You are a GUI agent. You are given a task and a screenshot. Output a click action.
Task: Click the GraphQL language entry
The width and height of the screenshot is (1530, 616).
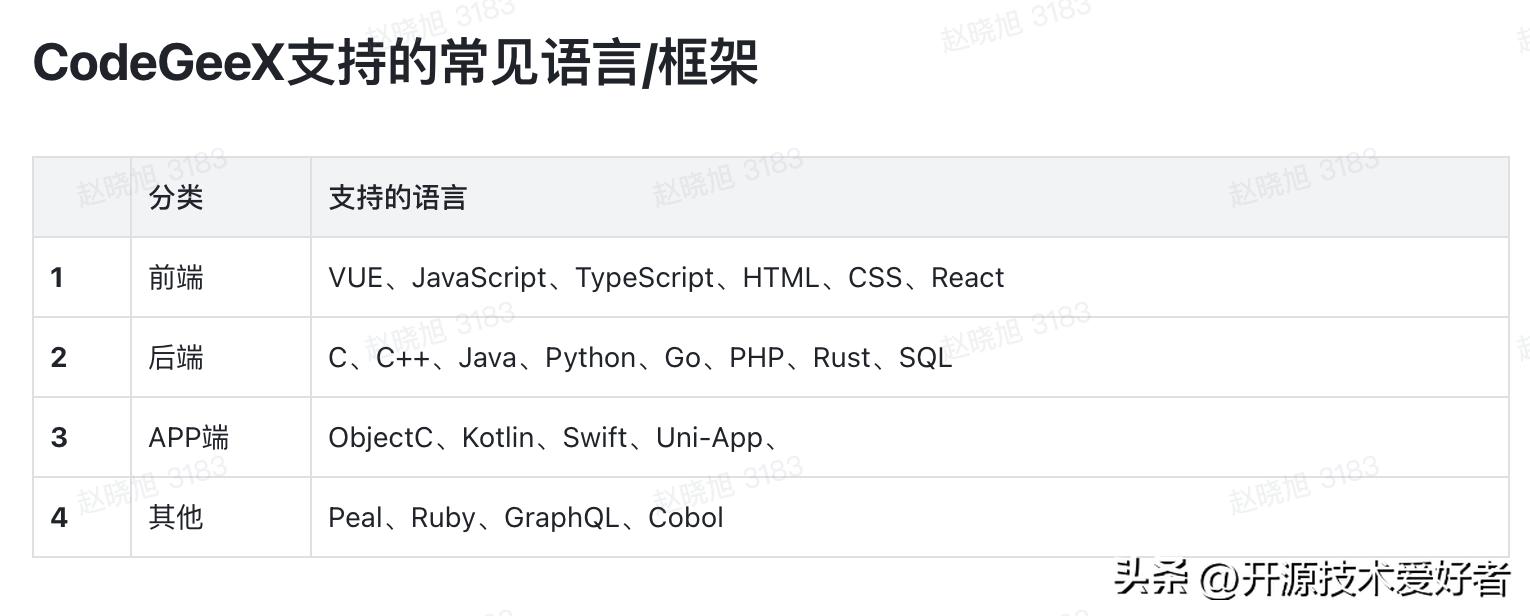coord(560,517)
